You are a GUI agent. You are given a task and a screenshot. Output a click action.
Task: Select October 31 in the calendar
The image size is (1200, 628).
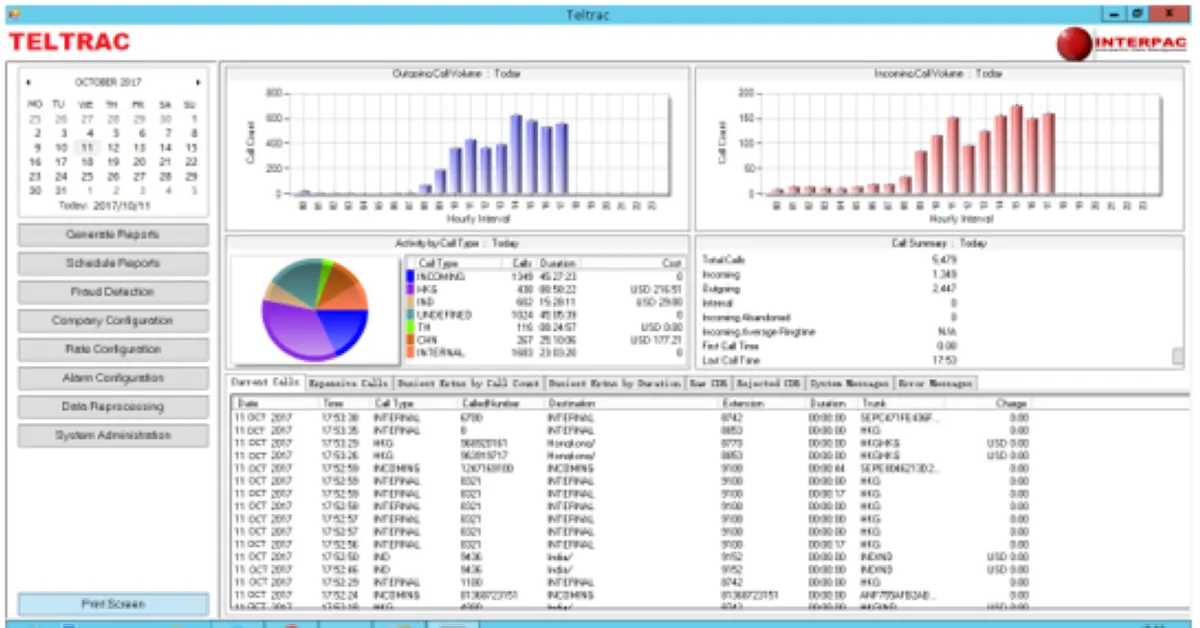click(x=61, y=190)
